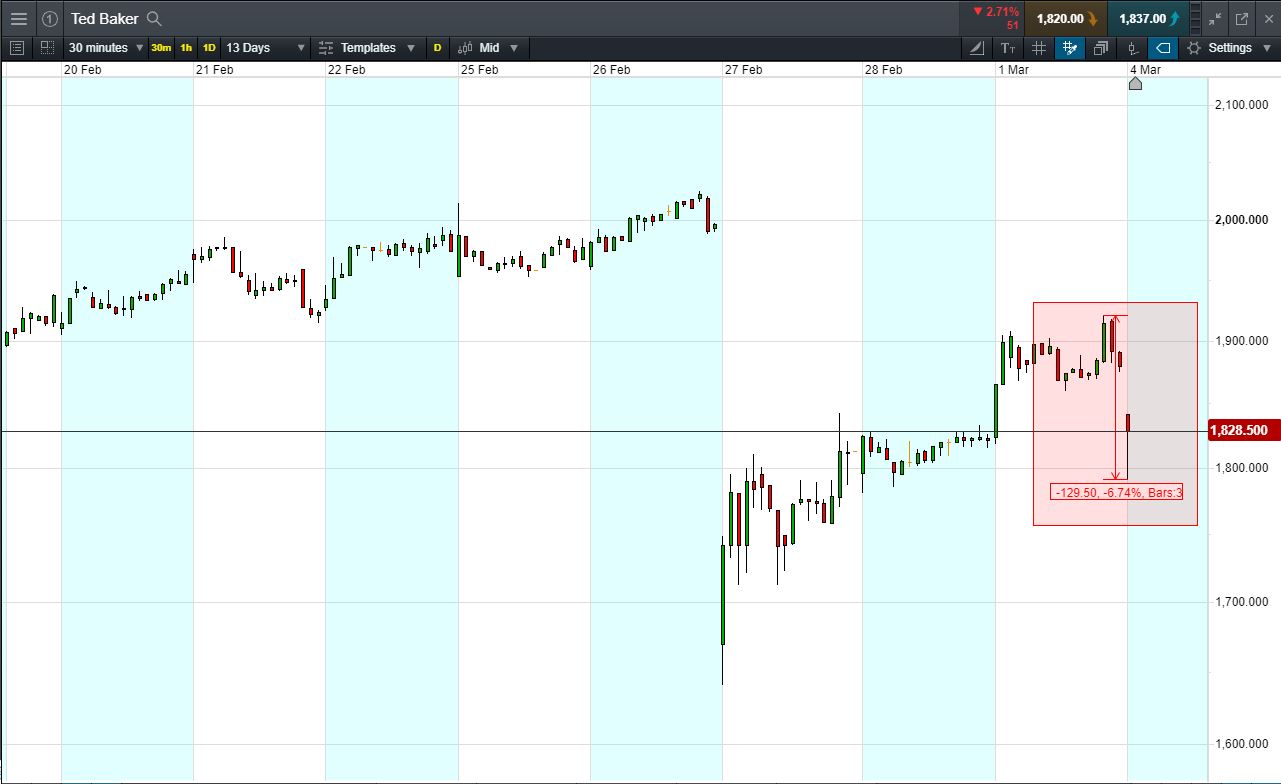The width and height of the screenshot is (1281, 784).
Task: Switch to the 1D quick interval
Action: [209, 47]
